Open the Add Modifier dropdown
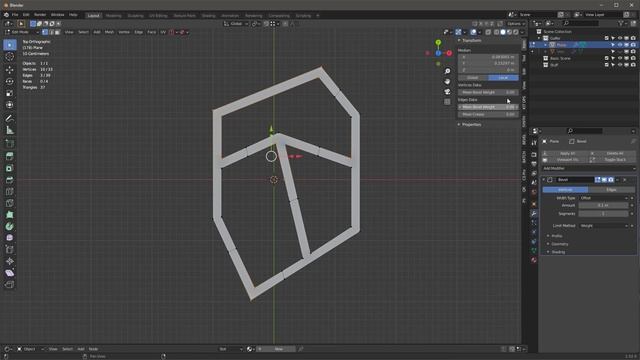This screenshot has height=360, width=640. coord(589,168)
